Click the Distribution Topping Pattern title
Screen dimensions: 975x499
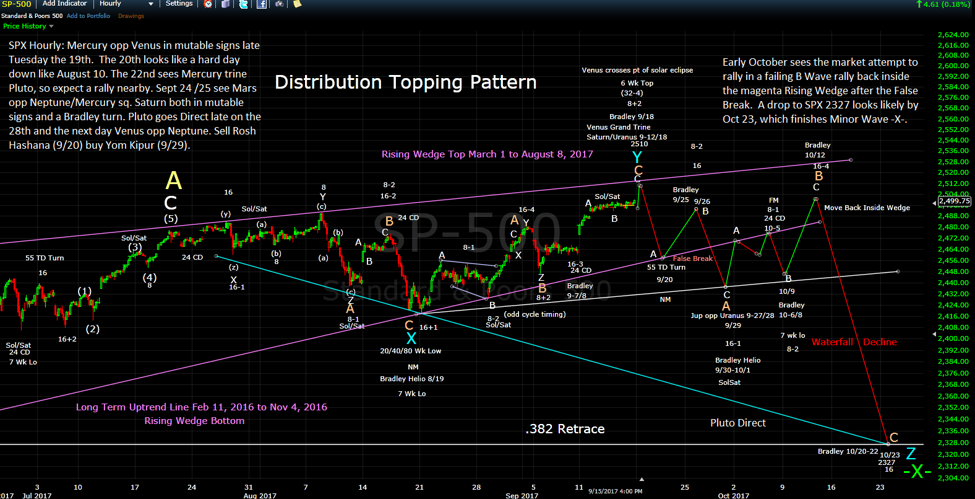point(405,82)
